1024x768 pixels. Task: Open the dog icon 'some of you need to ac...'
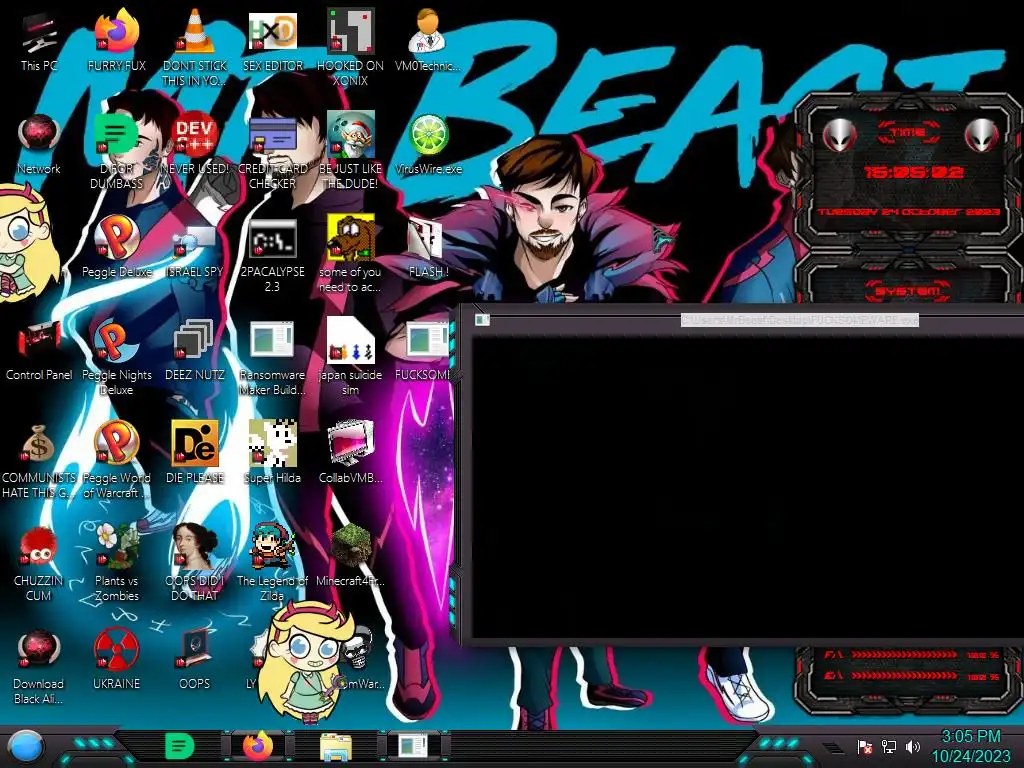click(350, 253)
